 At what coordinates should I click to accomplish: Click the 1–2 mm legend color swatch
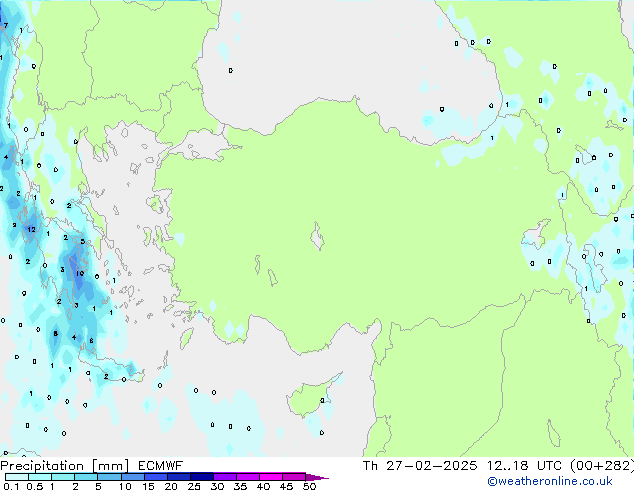(x=63, y=477)
